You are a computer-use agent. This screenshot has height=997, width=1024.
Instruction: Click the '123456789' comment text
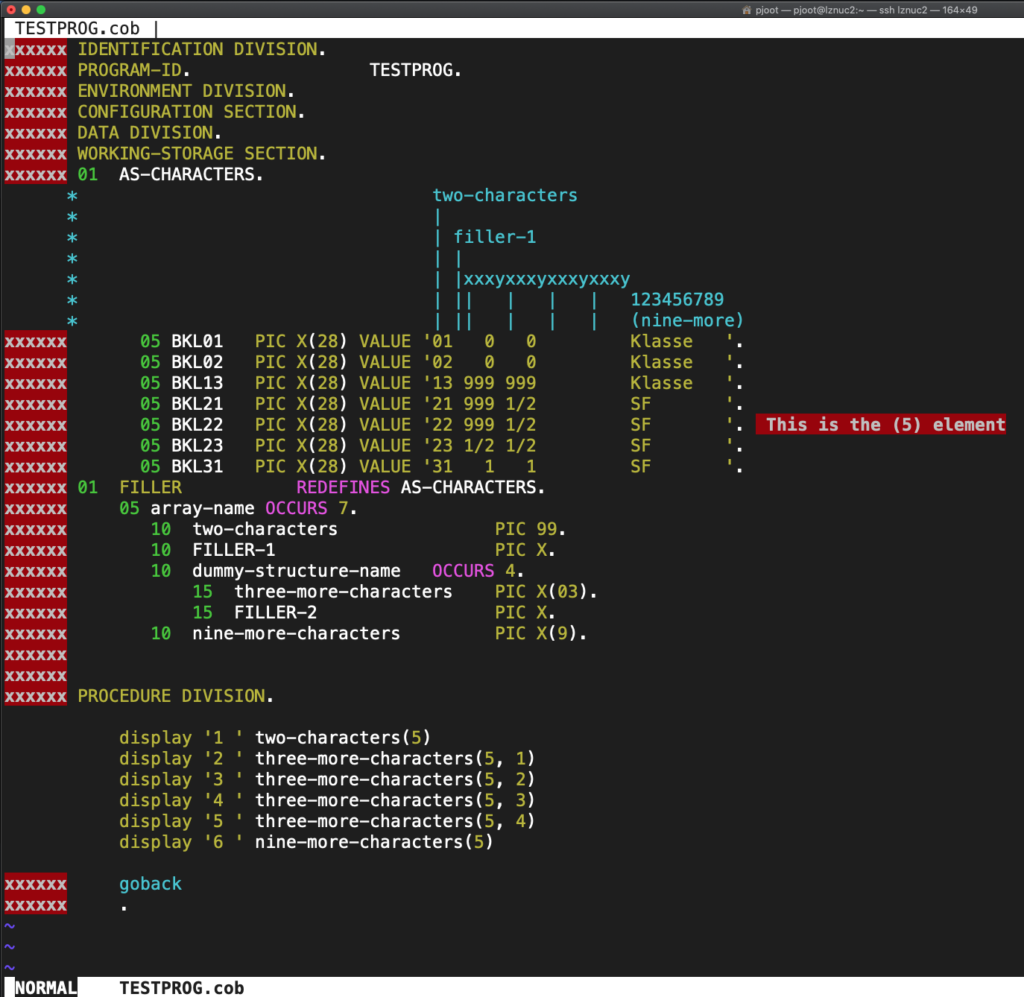click(x=677, y=300)
